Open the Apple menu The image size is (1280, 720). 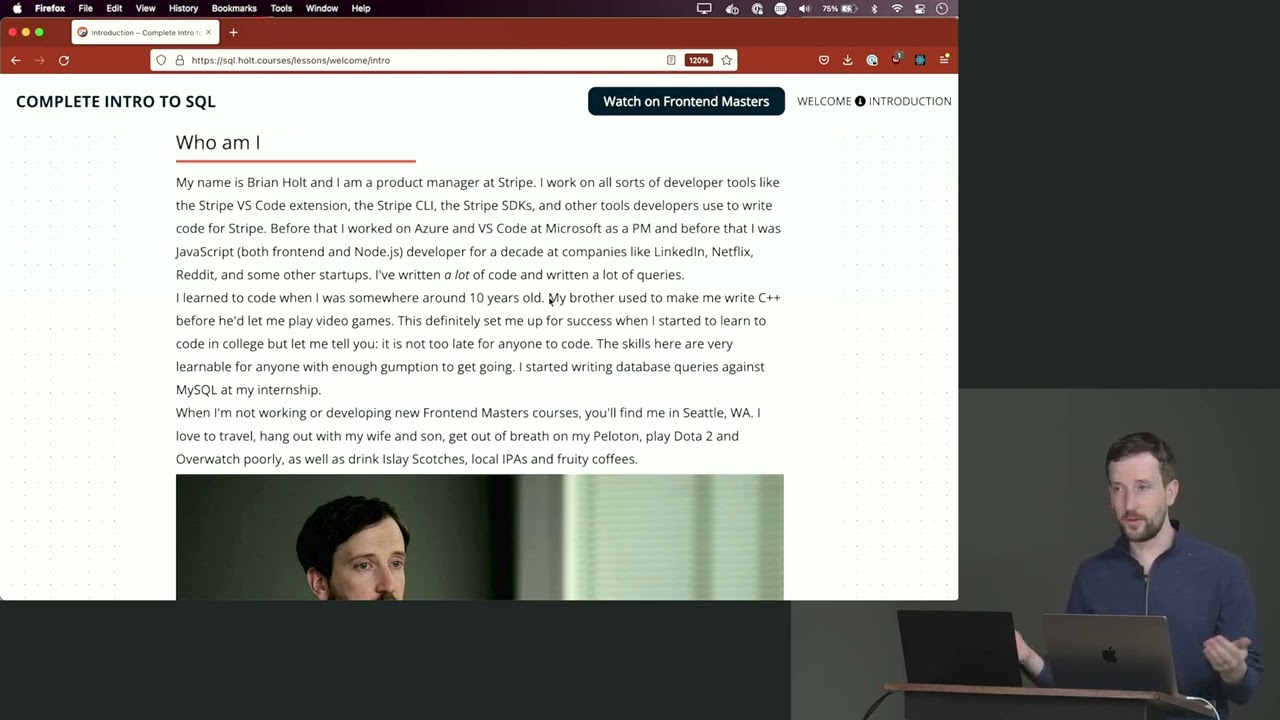click(x=17, y=8)
